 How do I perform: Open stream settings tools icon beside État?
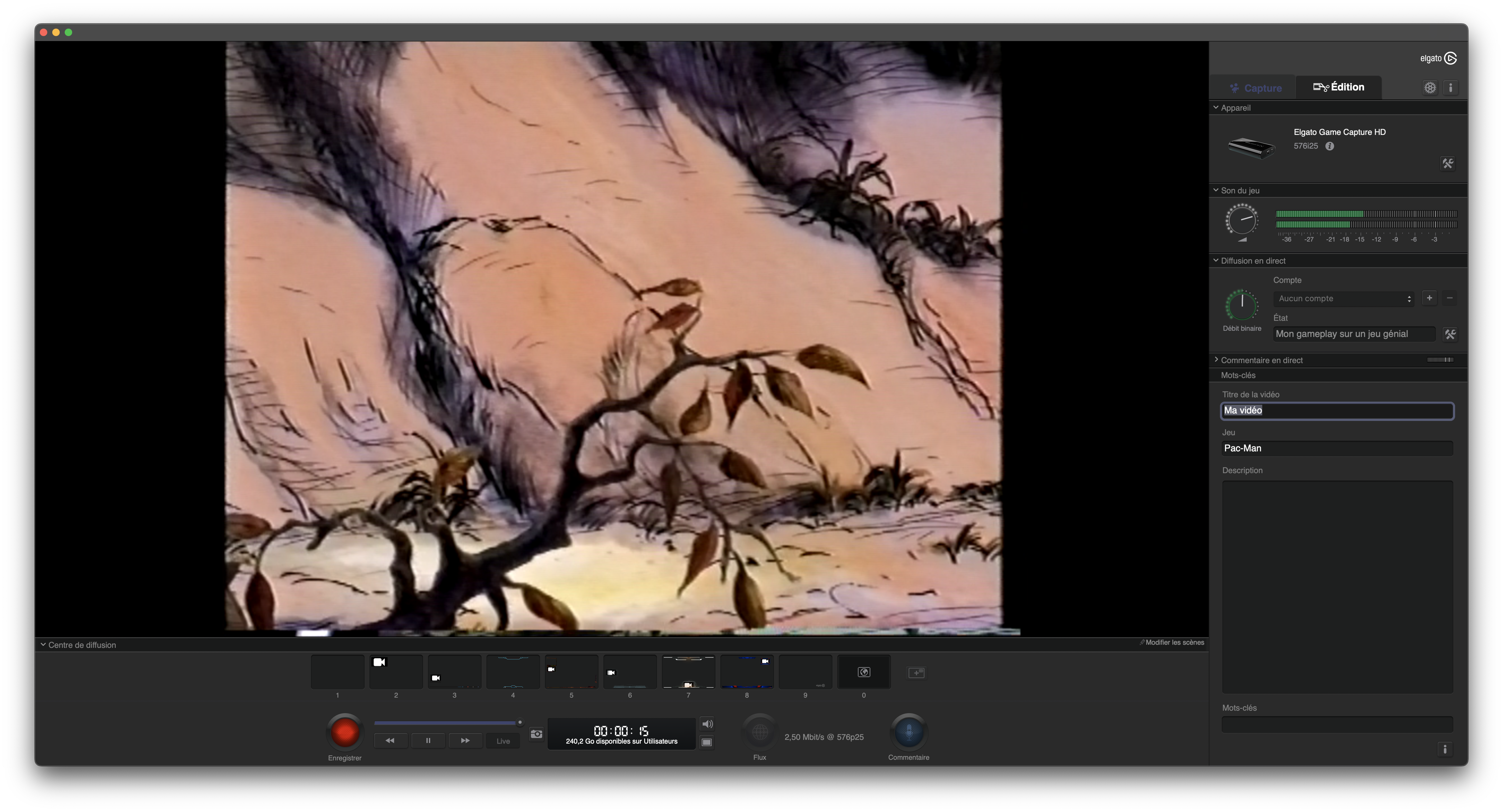pos(1450,334)
